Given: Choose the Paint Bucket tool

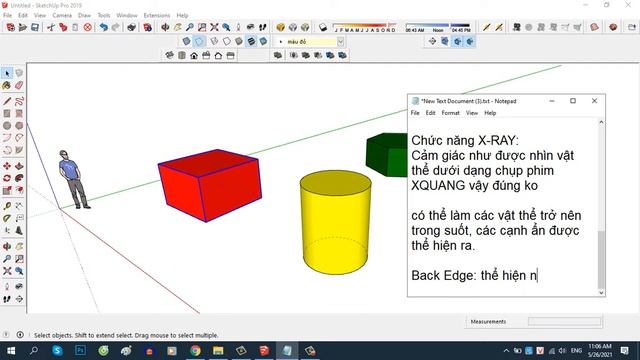Looking at the screenshot, I should [x=7, y=85].
